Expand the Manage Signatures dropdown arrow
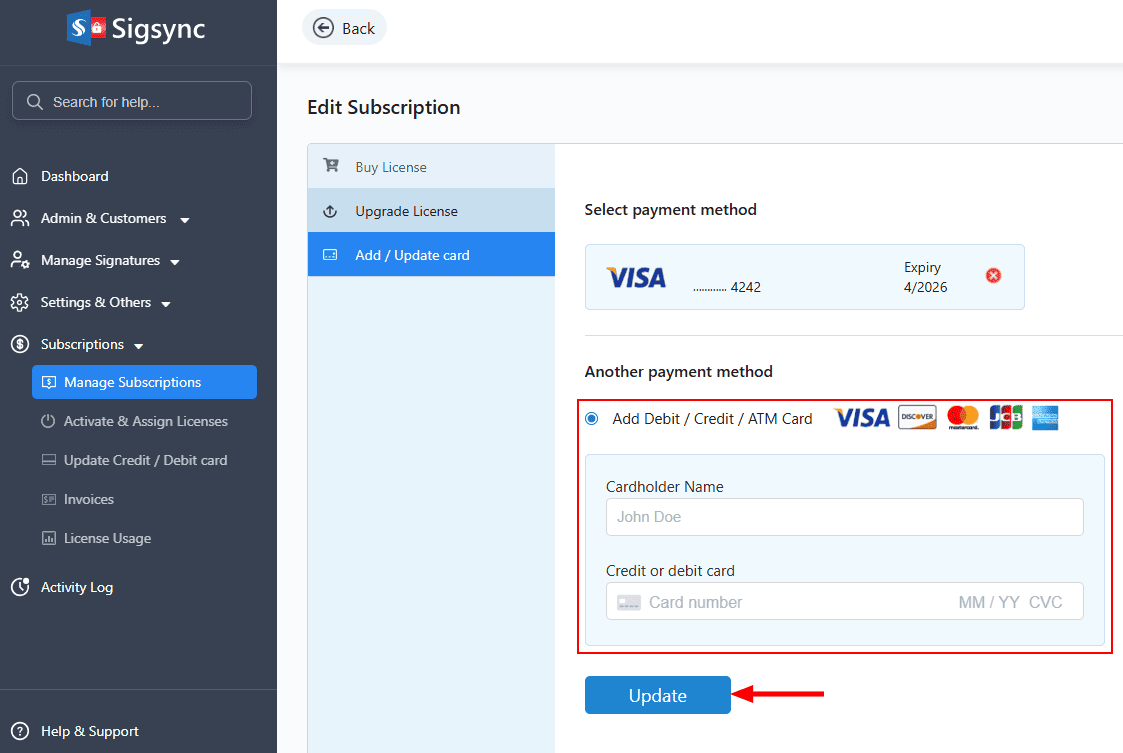 point(175,262)
